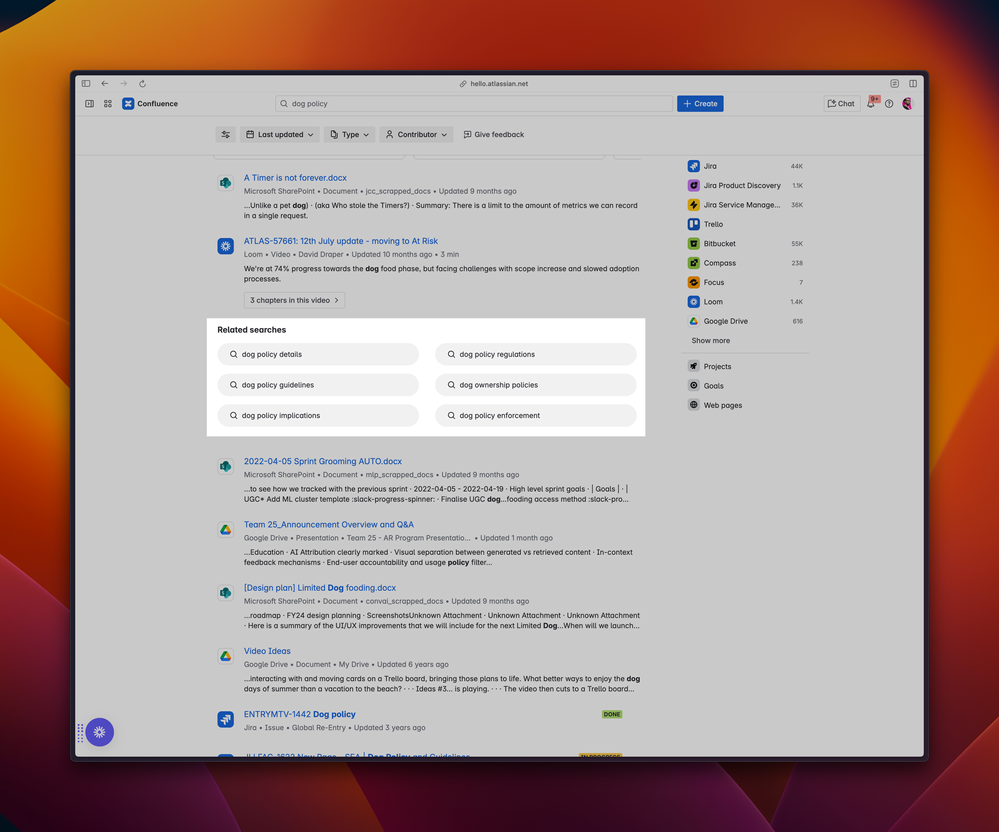The image size is (999, 832).
Task: Search for dog policy implications
Action: point(318,415)
